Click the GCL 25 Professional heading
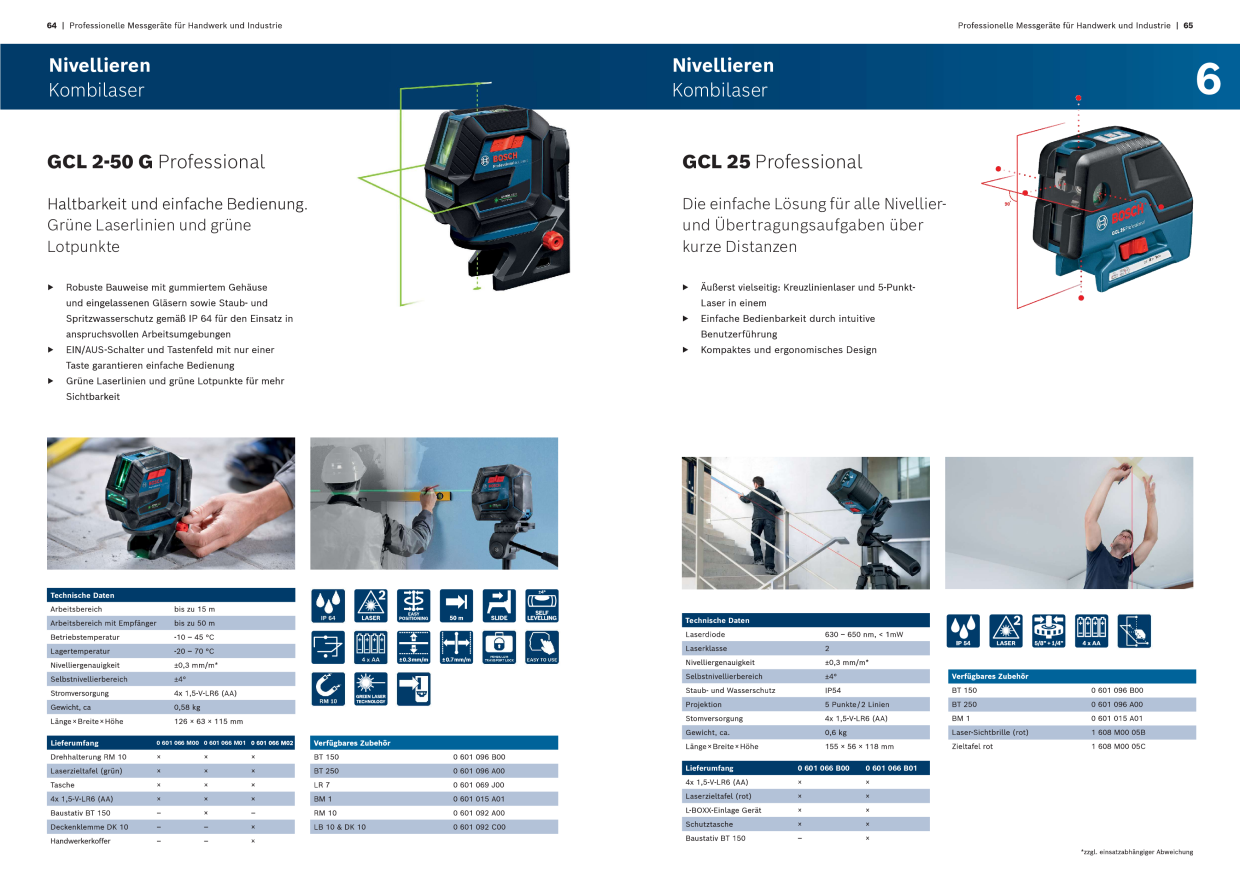The height and width of the screenshot is (876, 1240). tap(772, 162)
